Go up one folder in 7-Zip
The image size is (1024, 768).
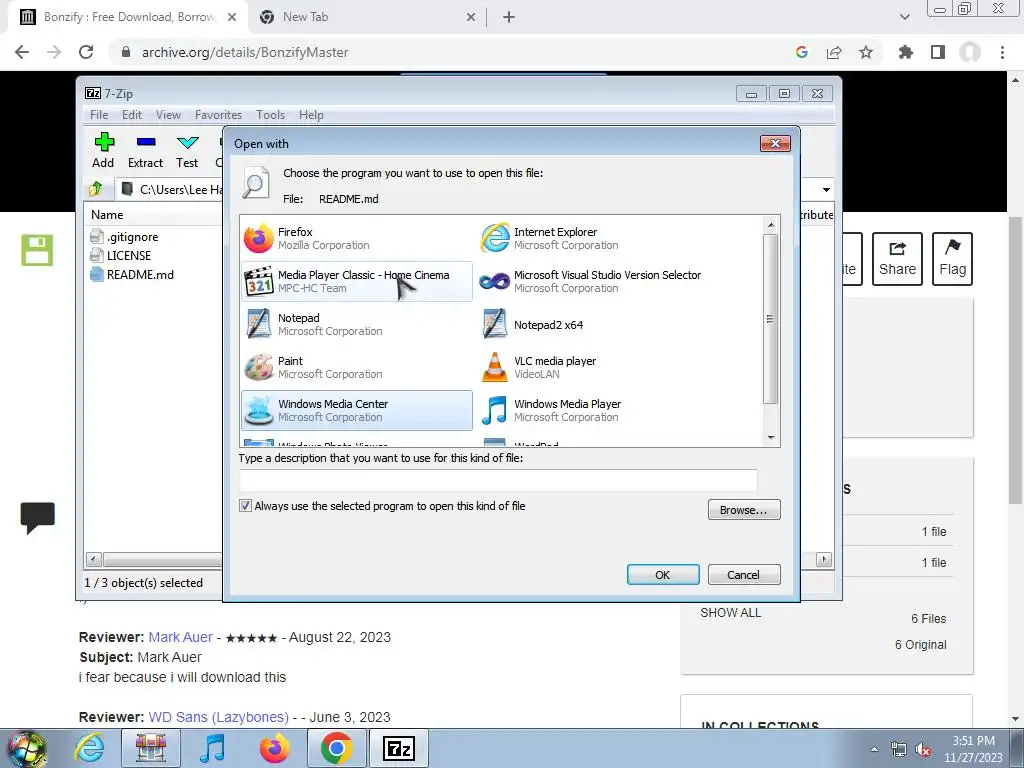pyautogui.click(x=96, y=189)
